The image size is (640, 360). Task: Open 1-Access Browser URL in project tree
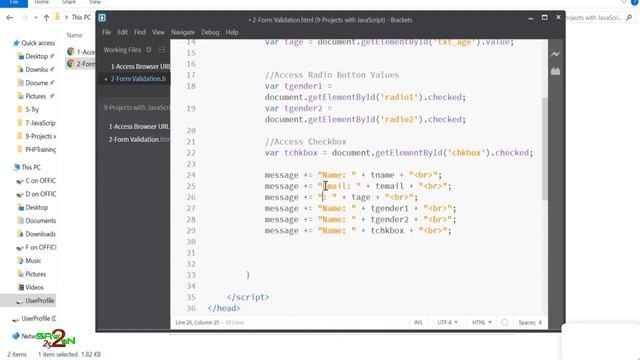(x=139, y=127)
